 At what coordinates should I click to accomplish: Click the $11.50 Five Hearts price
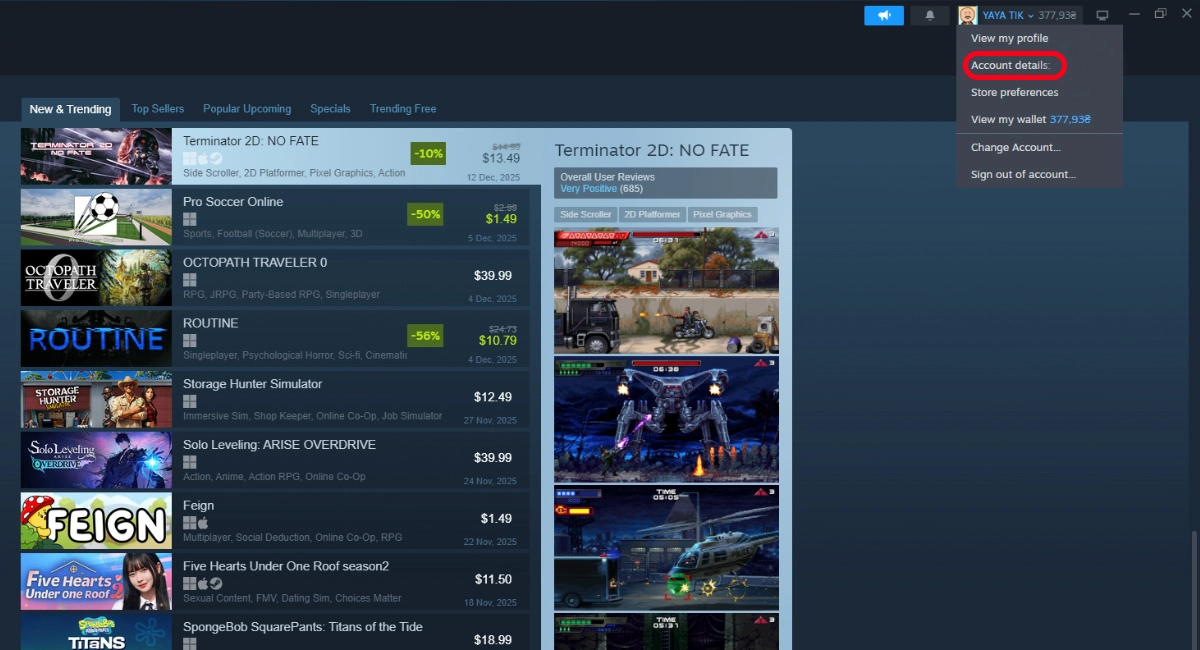point(493,579)
